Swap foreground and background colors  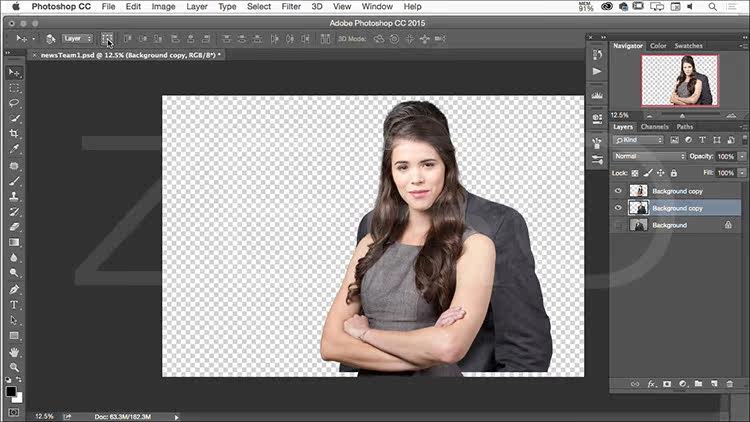click(x=19, y=379)
